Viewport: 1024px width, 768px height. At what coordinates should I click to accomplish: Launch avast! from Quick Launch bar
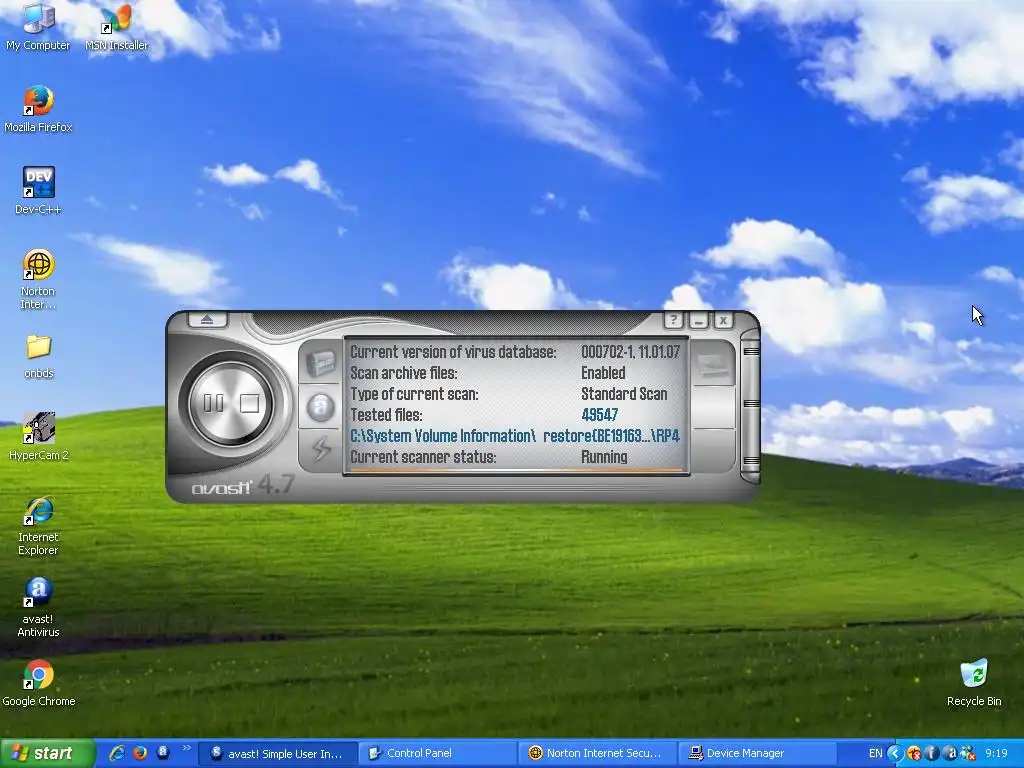[163, 752]
